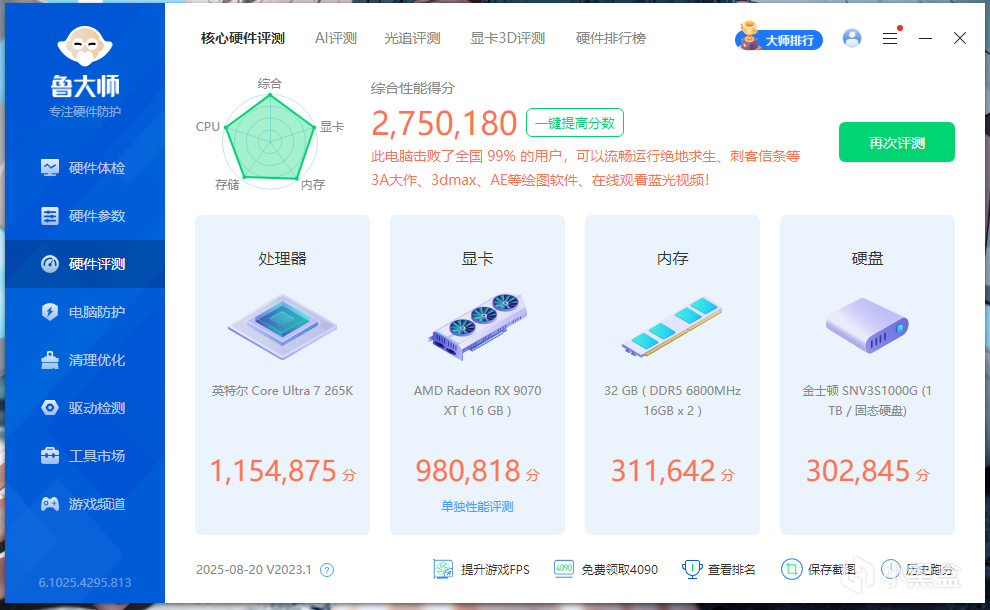990x610 pixels.
Task: Click 历史跑分 clock icon
Action: (x=891, y=569)
